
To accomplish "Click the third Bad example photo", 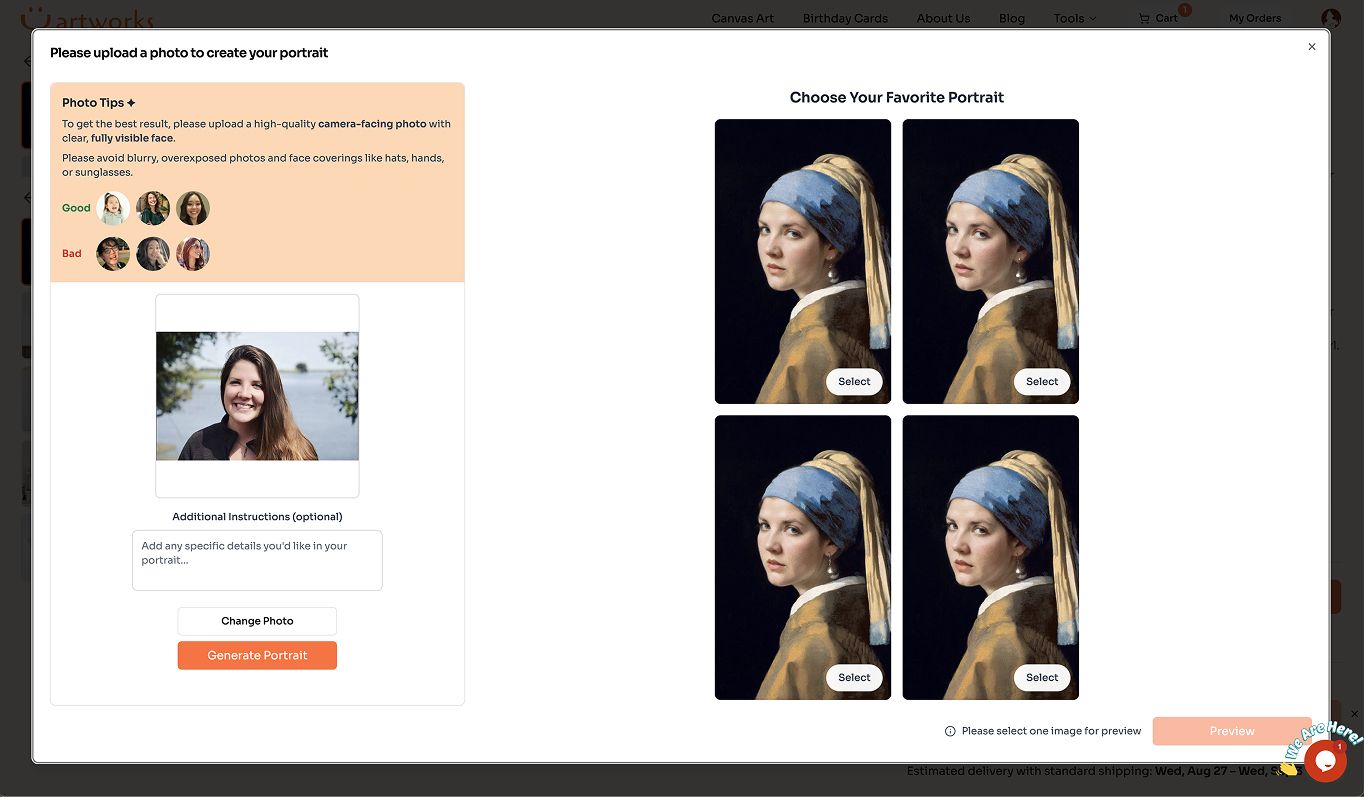I will 193,253.
